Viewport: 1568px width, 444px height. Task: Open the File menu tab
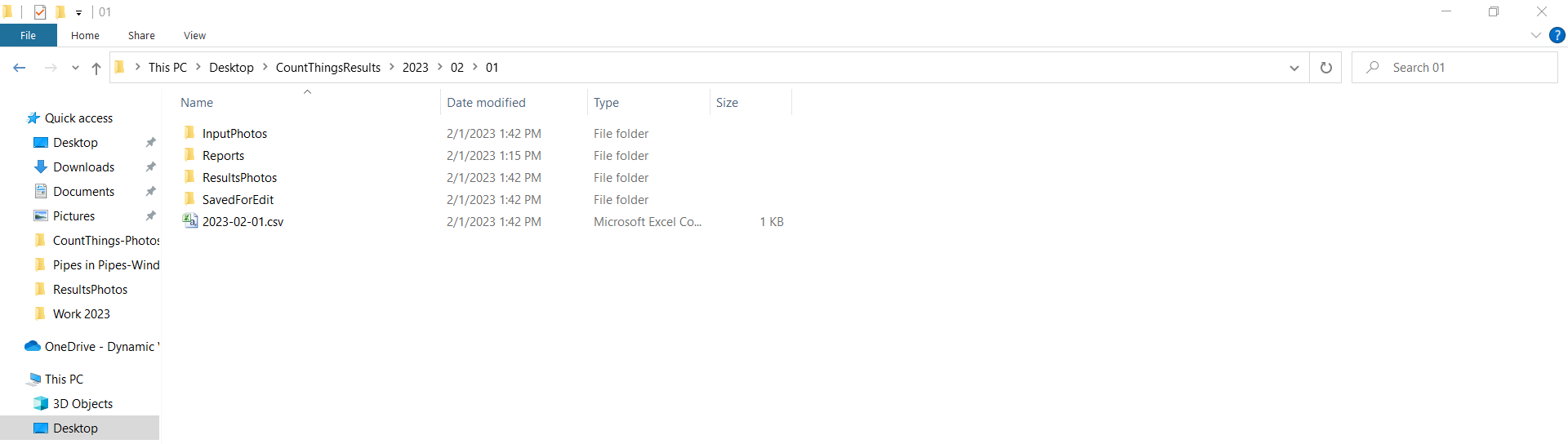29,35
